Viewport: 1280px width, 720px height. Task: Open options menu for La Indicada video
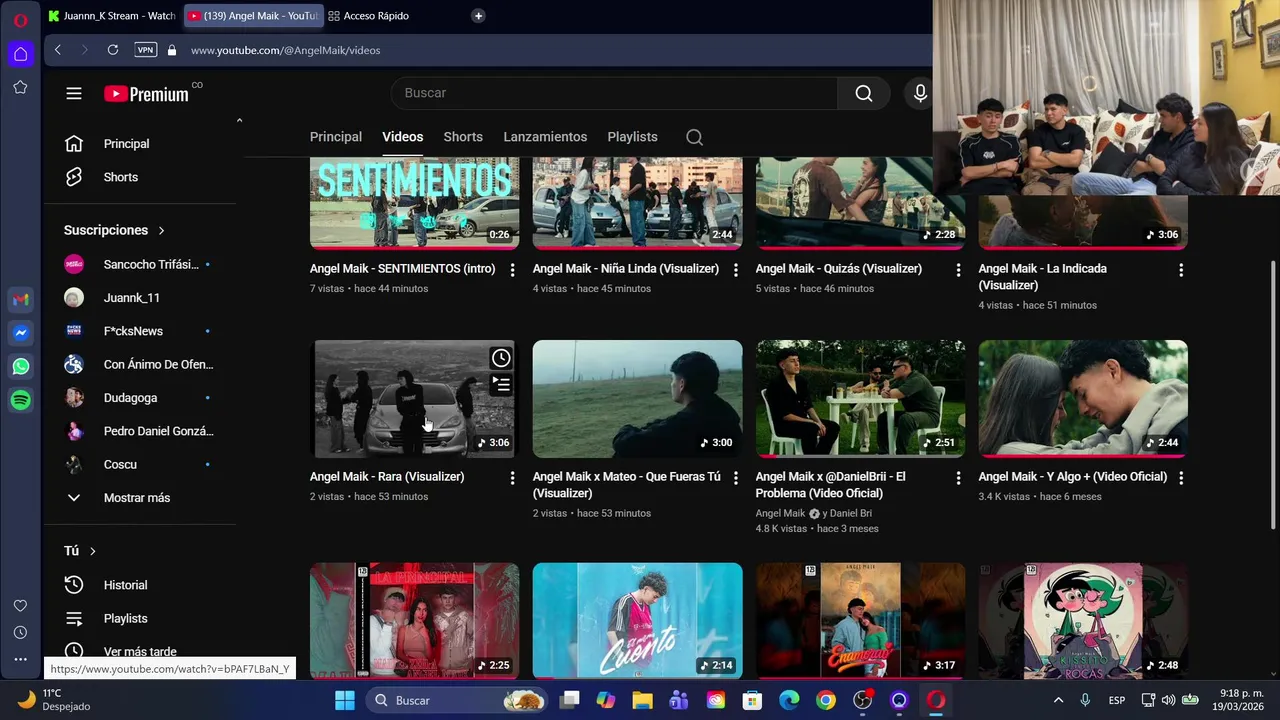click(x=1181, y=270)
